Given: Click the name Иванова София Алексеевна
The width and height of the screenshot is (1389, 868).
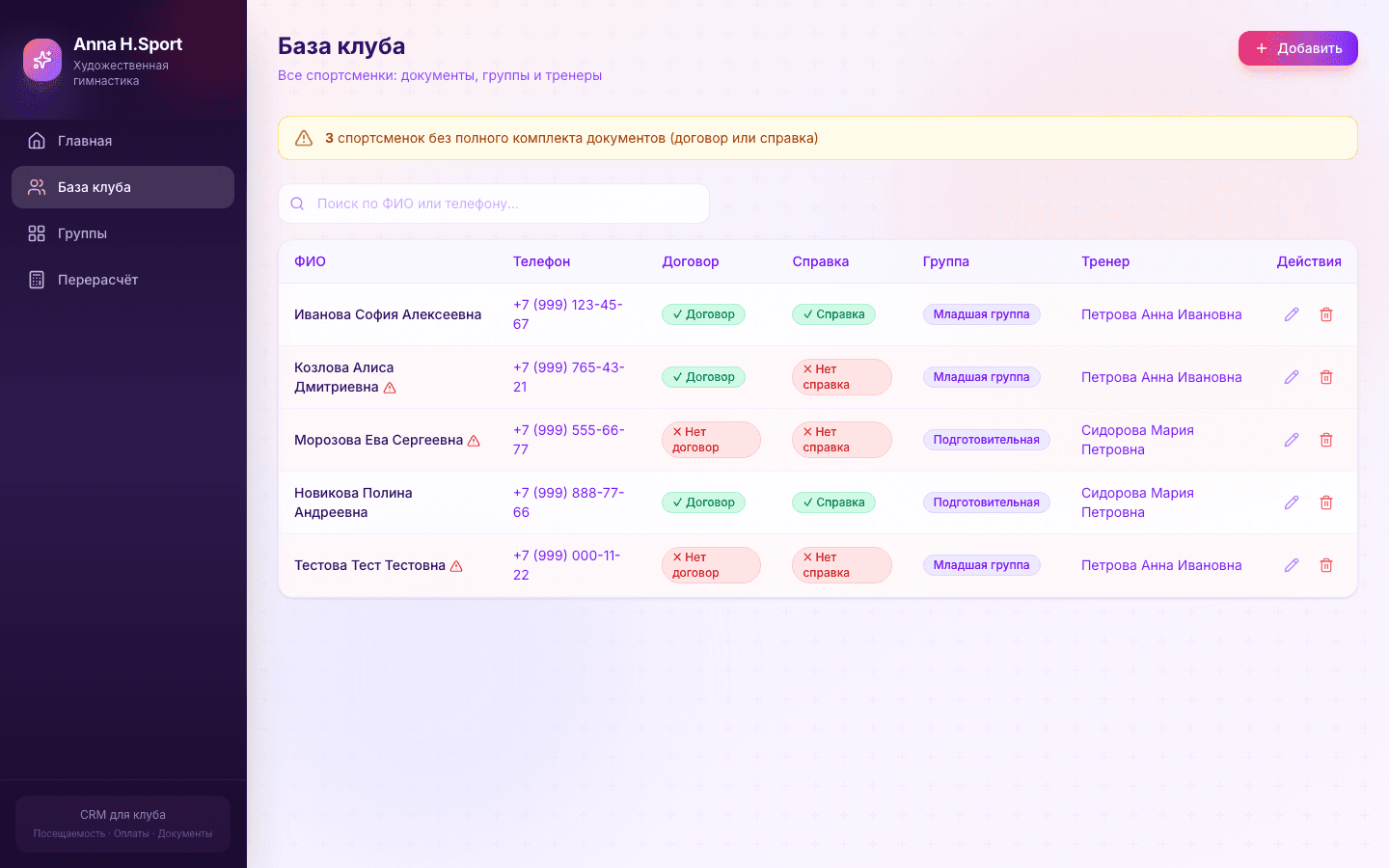Looking at the screenshot, I should (x=388, y=314).
